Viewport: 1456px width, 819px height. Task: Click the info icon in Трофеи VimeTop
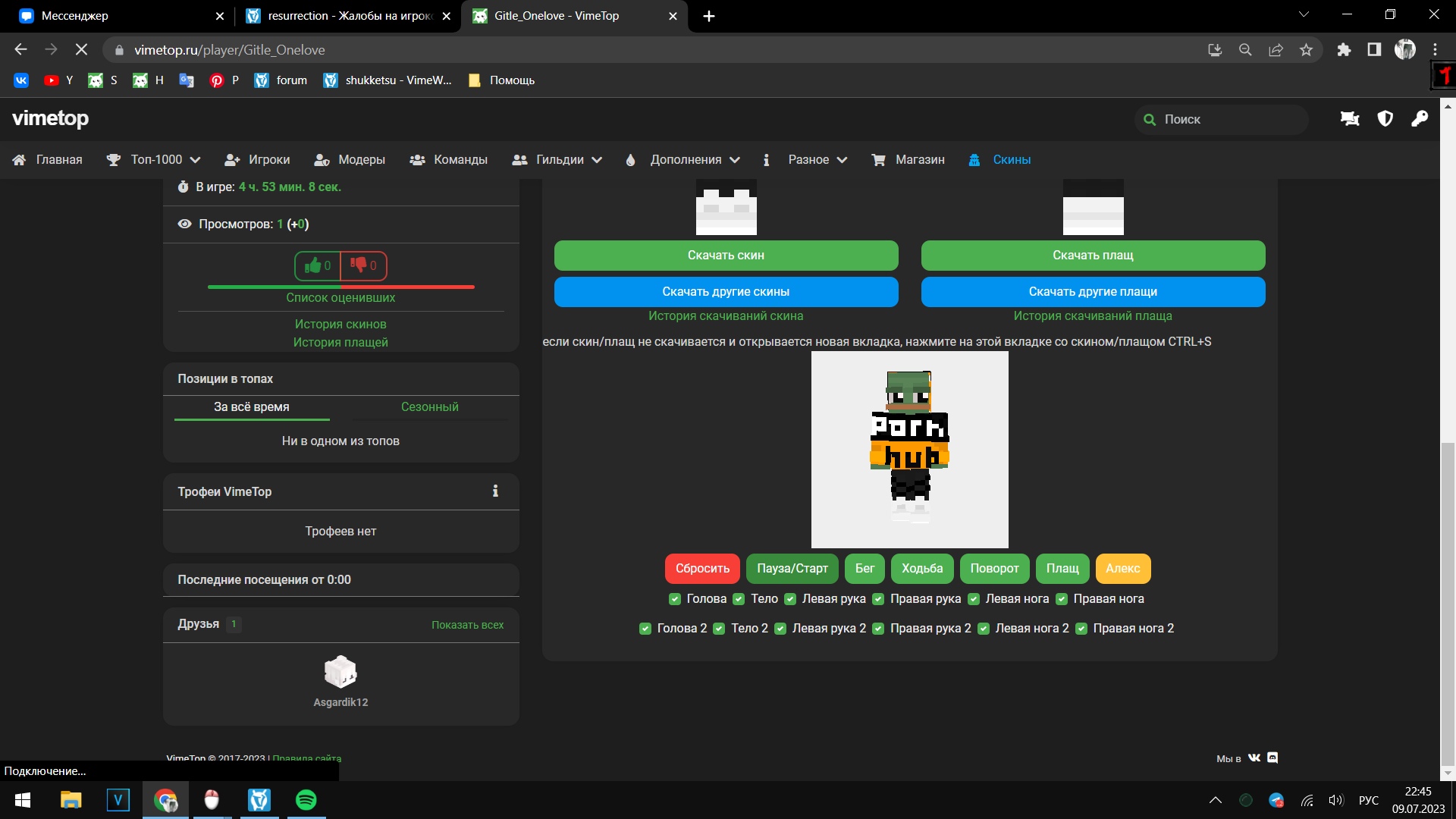click(x=495, y=491)
